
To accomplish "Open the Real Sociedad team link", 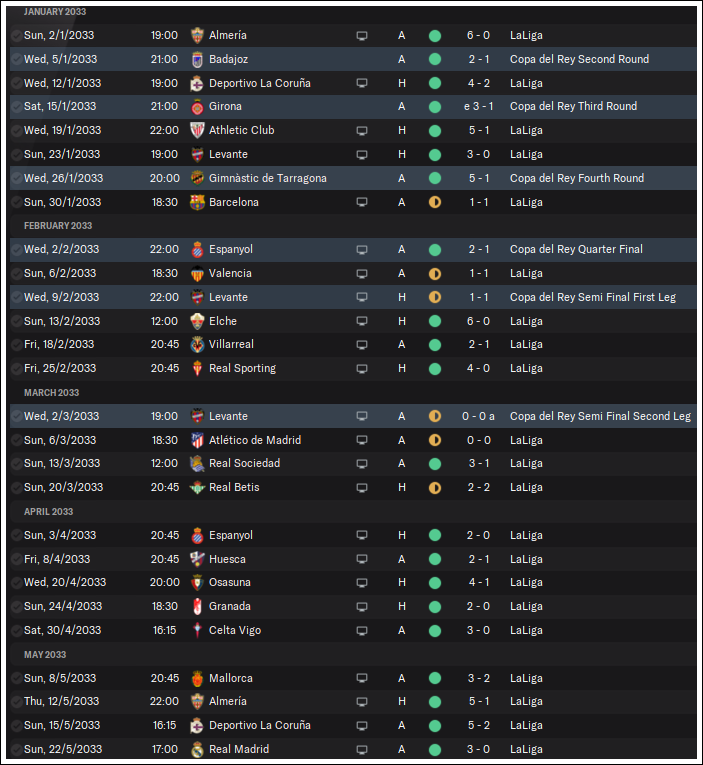I will point(244,463).
